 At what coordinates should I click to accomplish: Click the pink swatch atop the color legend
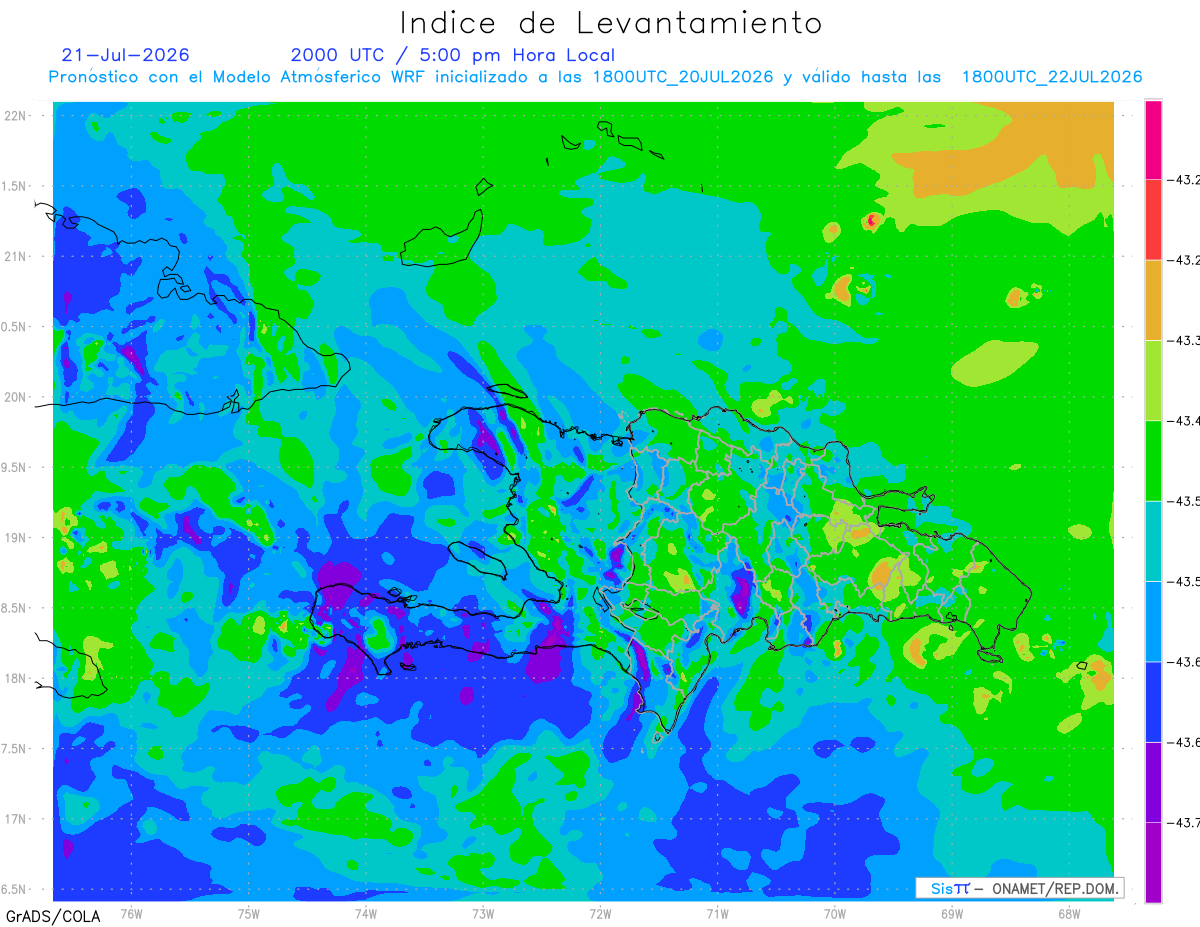[x=1153, y=140]
